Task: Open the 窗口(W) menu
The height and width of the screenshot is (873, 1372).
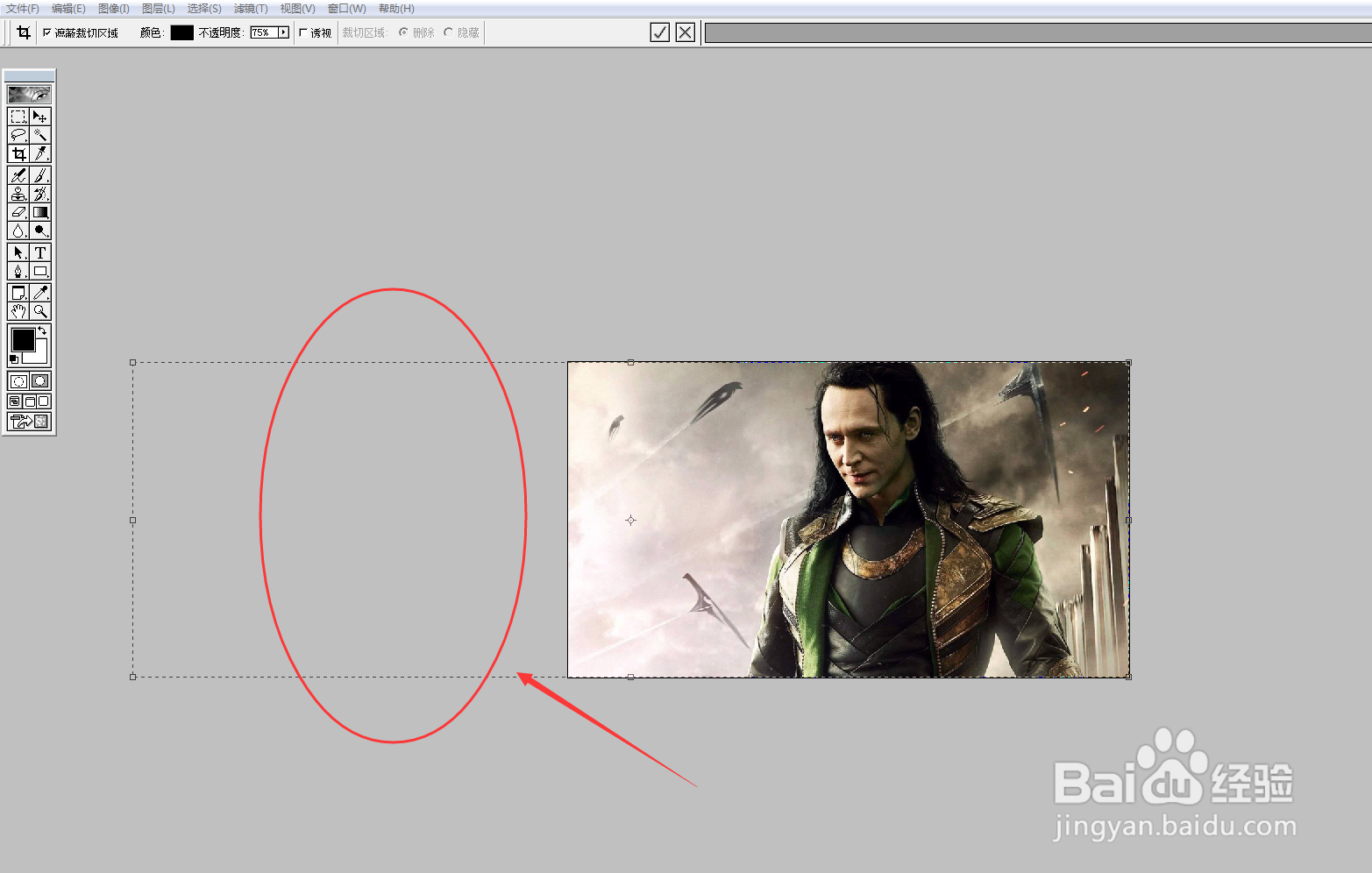Action: click(347, 9)
